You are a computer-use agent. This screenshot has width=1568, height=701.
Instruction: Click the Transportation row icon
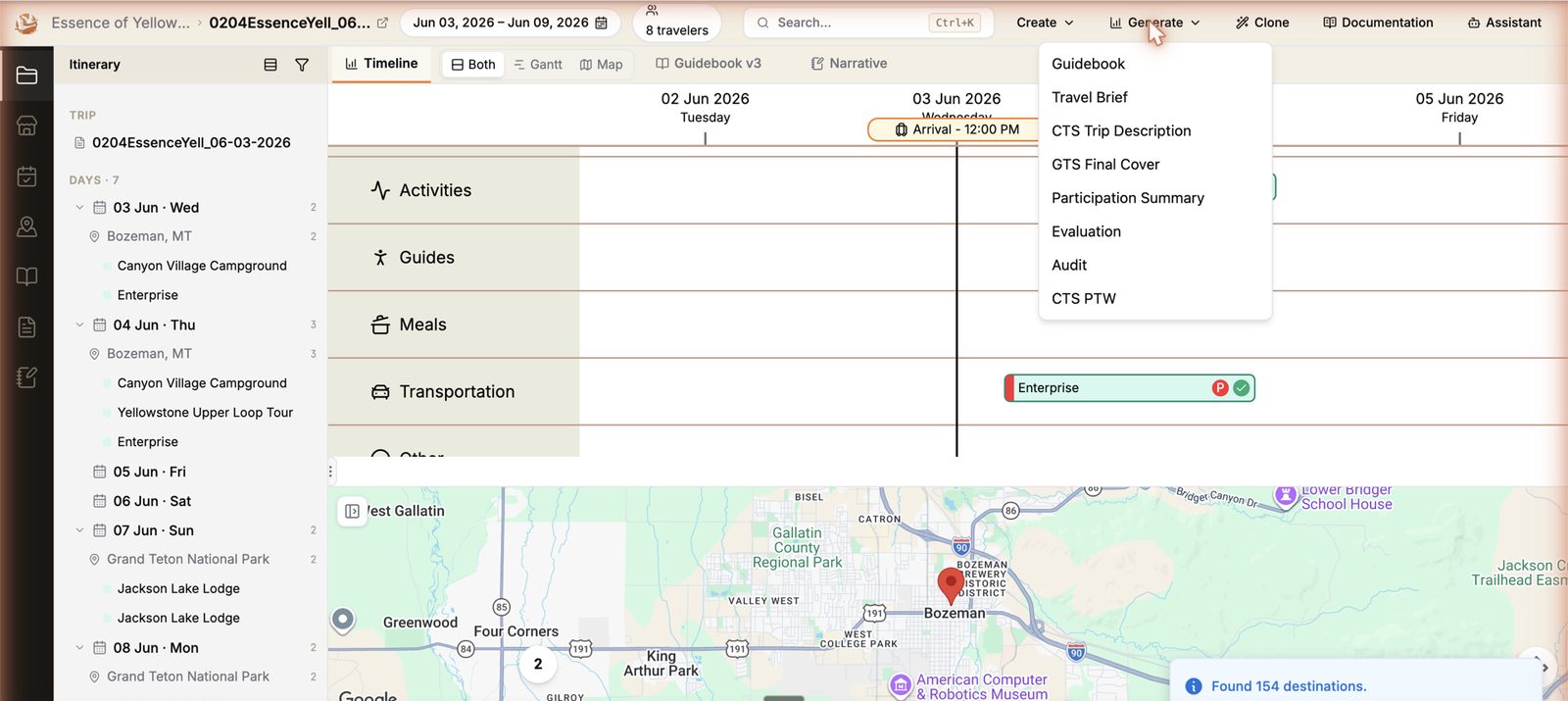380,391
